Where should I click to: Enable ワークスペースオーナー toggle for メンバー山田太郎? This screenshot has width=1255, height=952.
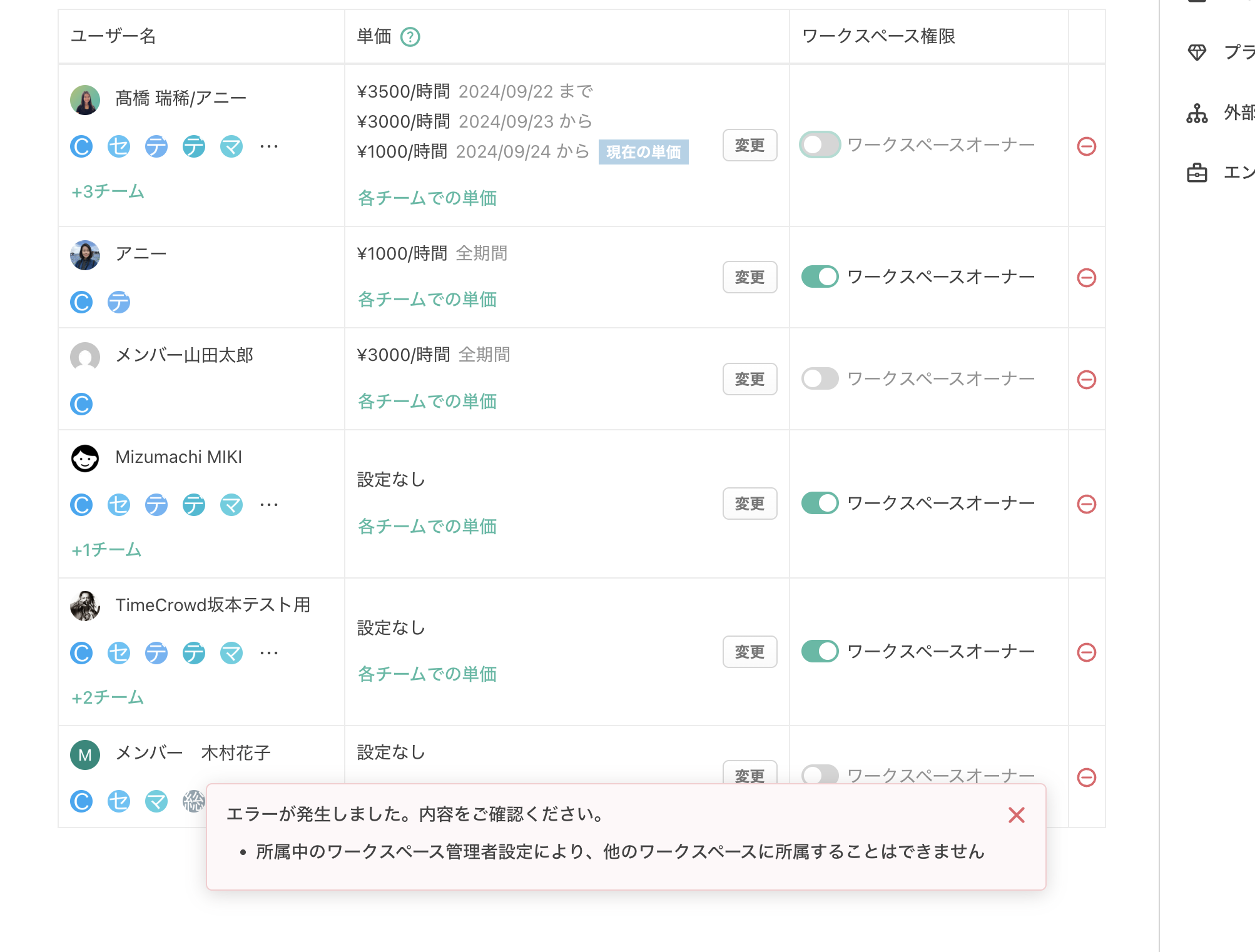pyautogui.click(x=820, y=378)
